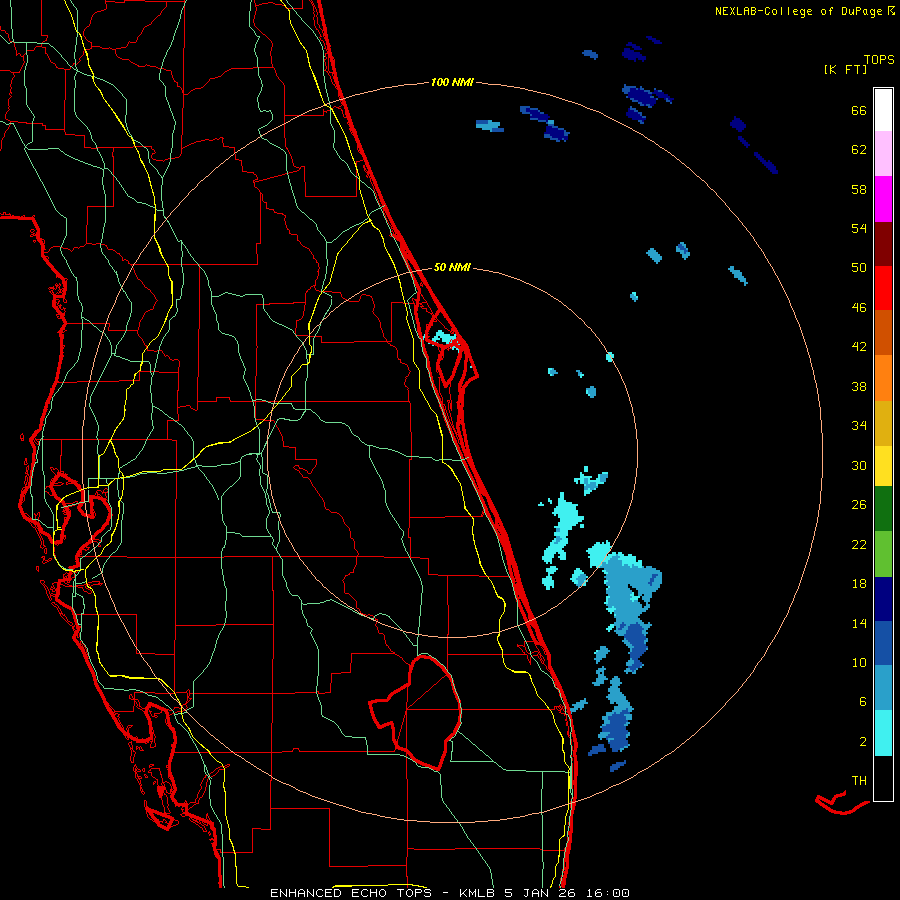Click the "14" legend value
This screenshot has width=900, height=900.
(859, 623)
